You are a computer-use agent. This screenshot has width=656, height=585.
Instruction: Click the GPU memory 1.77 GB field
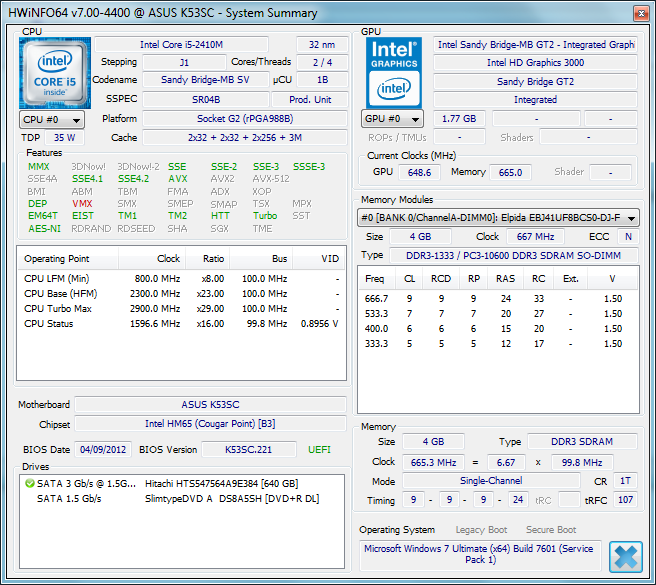click(459, 119)
